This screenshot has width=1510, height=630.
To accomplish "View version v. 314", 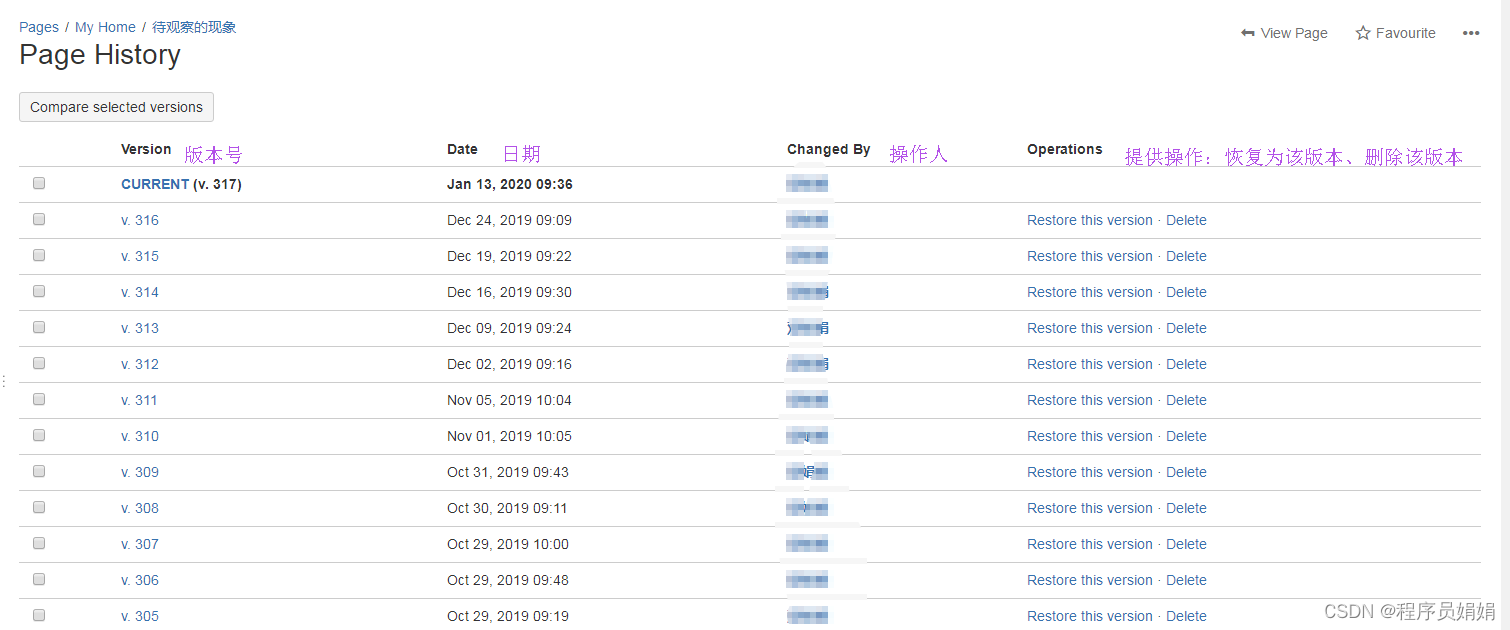I will point(140,292).
